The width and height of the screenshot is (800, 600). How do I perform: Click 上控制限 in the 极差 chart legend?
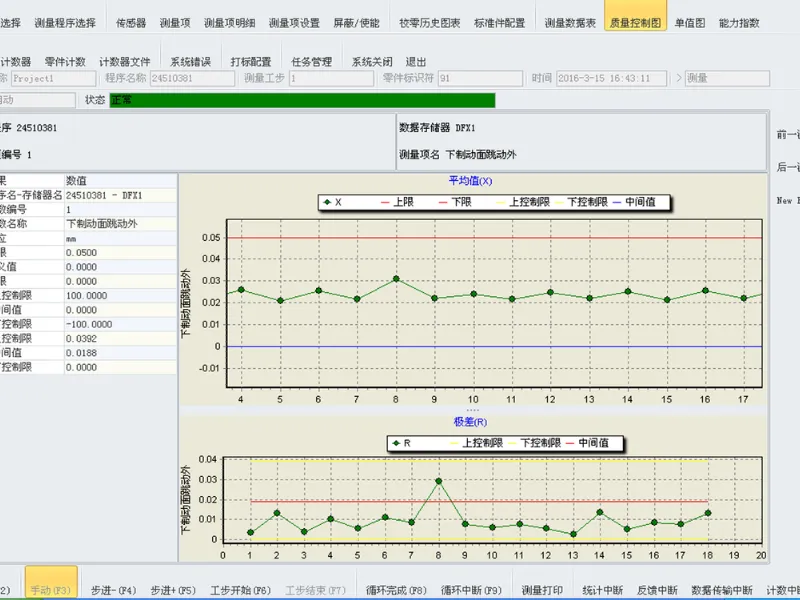[x=476, y=443]
